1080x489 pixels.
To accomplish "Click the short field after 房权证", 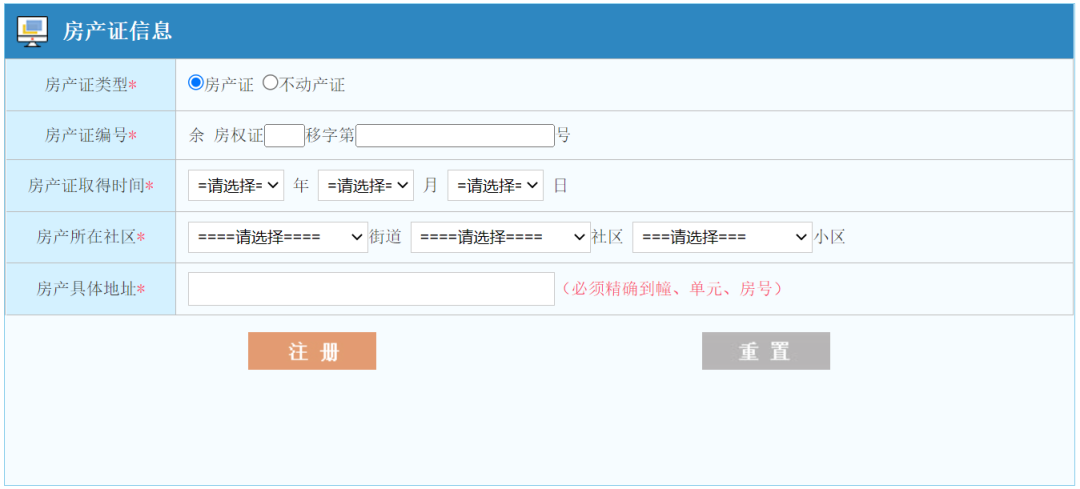I will tap(285, 135).
